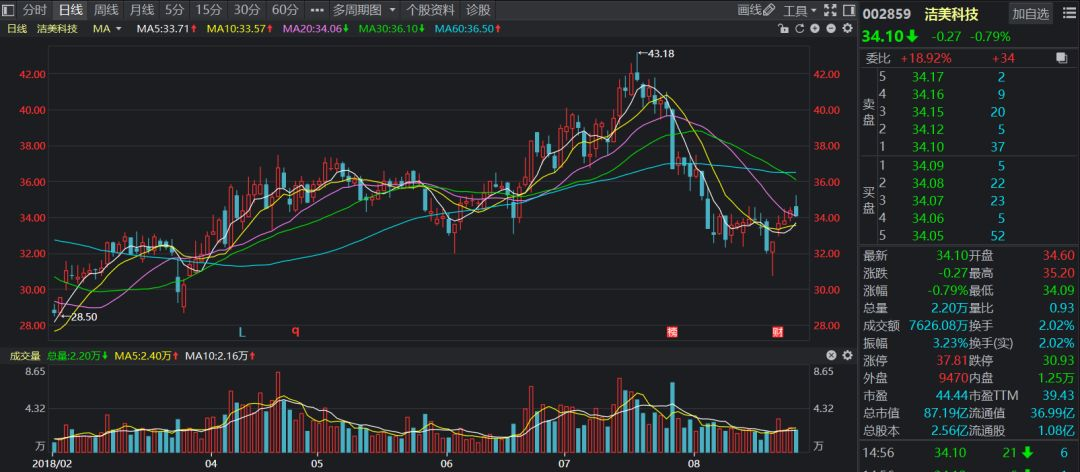Switch to the 周线 weekly tab
The image size is (1080, 472).
106,10
